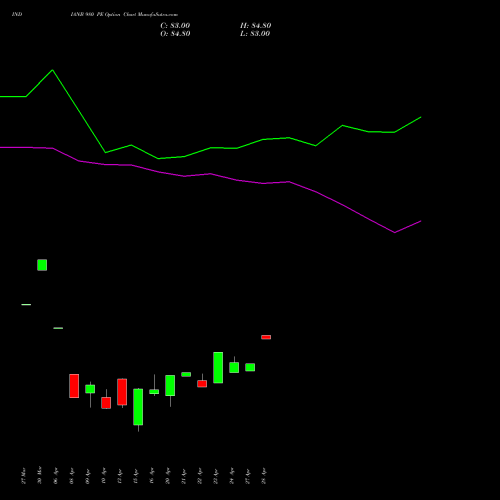This screenshot has width=500, height=500.
Task: Select the 24 Apr date label on the axis
Action: pyautogui.click(x=231, y=477)
